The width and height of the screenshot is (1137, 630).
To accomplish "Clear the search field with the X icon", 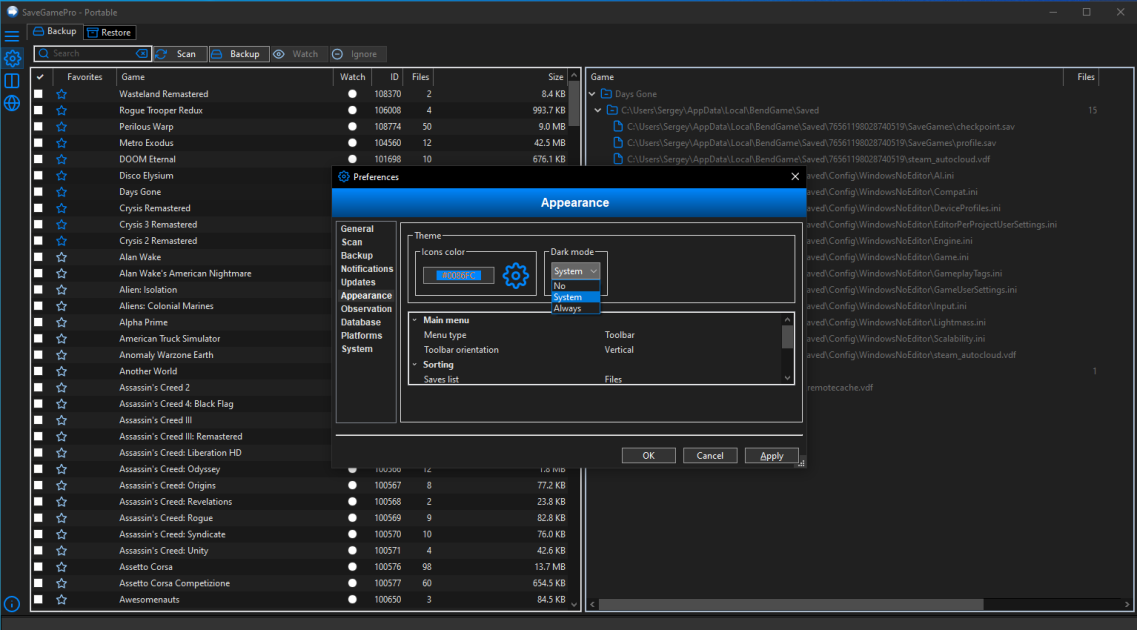I will tap(141, 54).
